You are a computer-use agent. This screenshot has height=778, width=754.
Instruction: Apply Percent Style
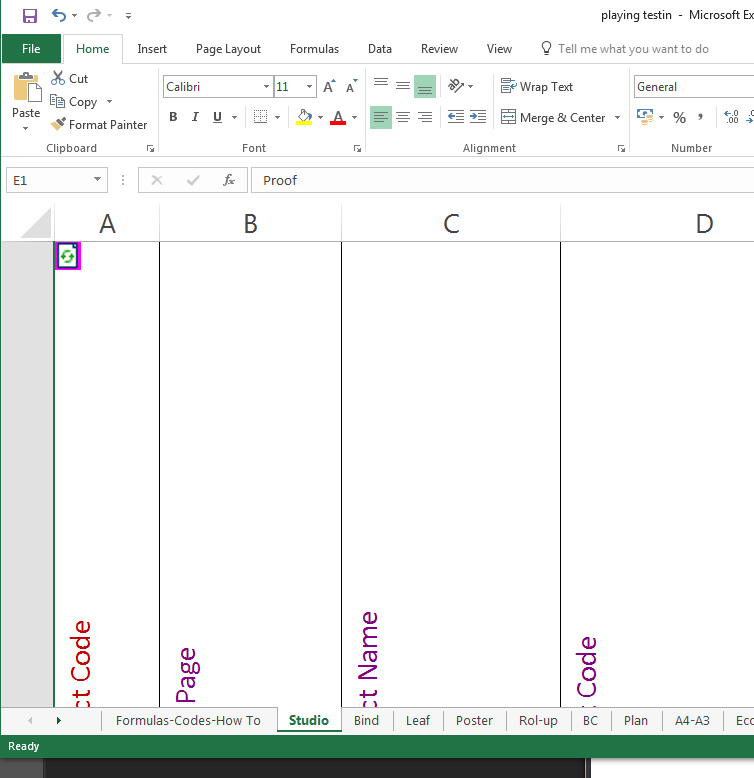[679, 117]
